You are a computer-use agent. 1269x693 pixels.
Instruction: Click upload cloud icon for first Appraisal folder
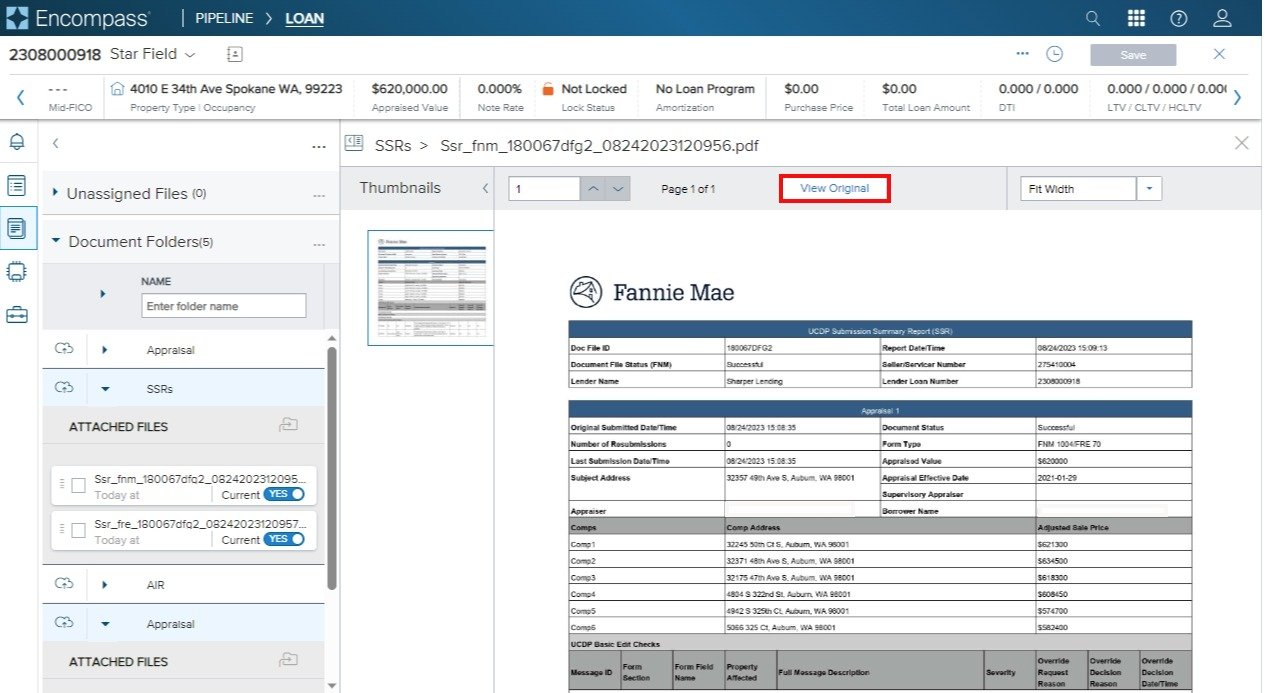point(64,348)
